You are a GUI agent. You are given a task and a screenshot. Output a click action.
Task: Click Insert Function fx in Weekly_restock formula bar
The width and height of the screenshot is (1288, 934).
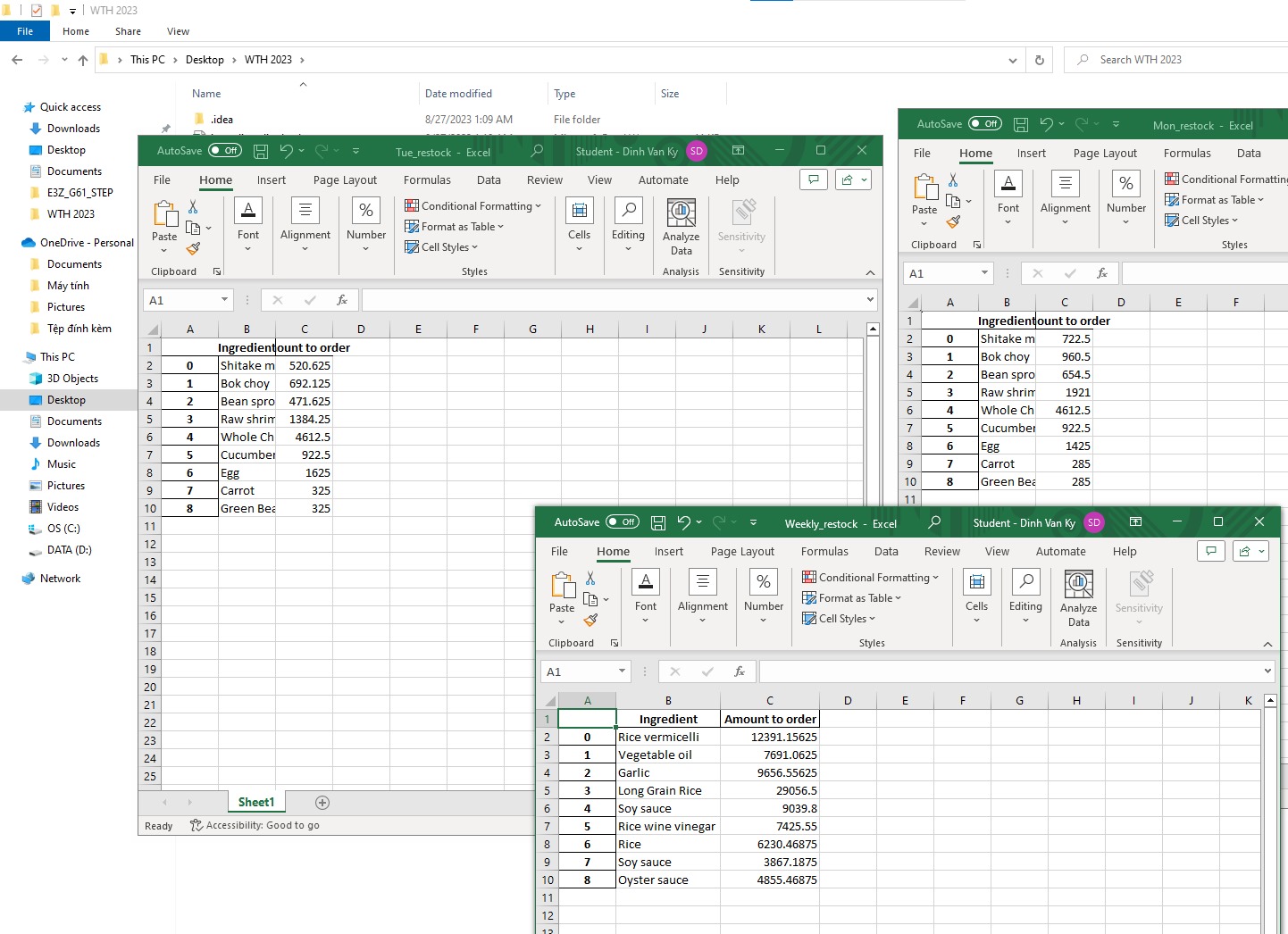click(x=739, y=671)
